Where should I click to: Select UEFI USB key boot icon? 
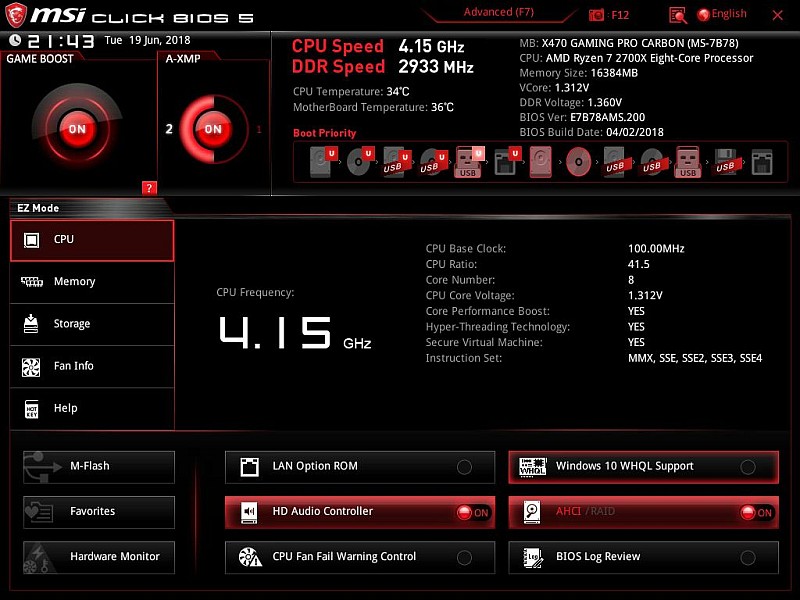(469, 162)
